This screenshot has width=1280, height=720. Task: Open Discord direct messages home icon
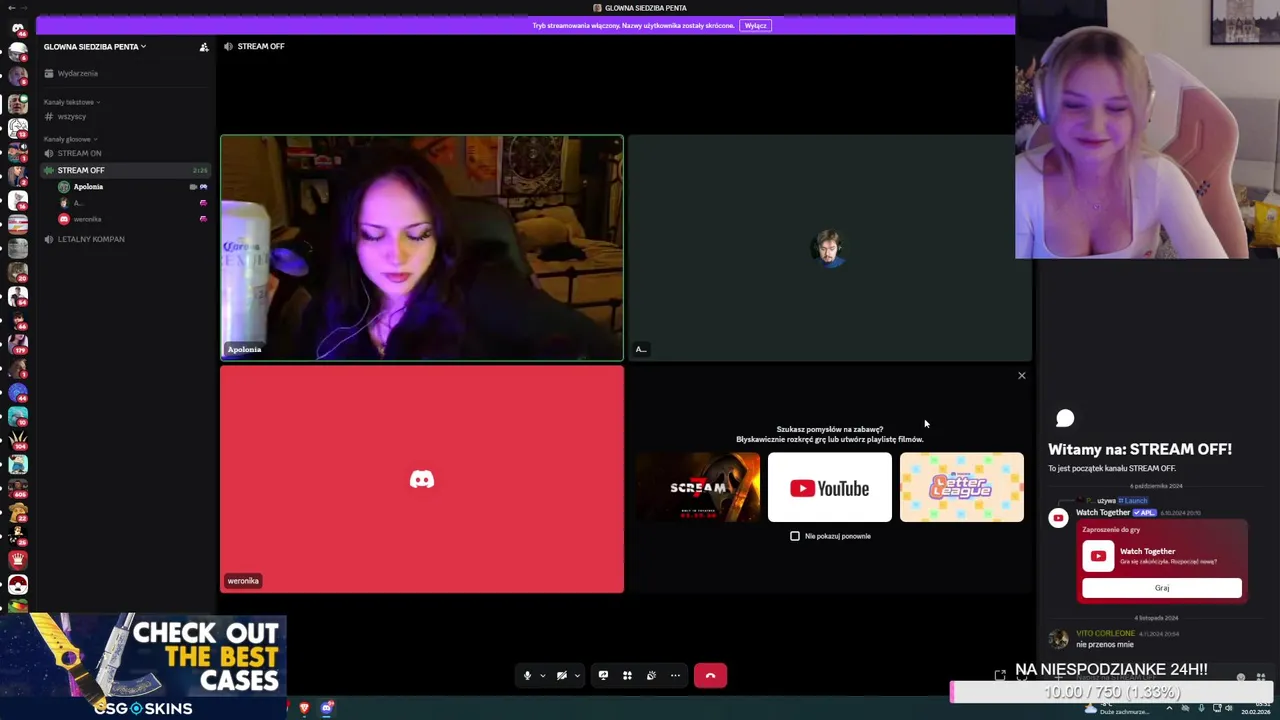tap(17, 28)
